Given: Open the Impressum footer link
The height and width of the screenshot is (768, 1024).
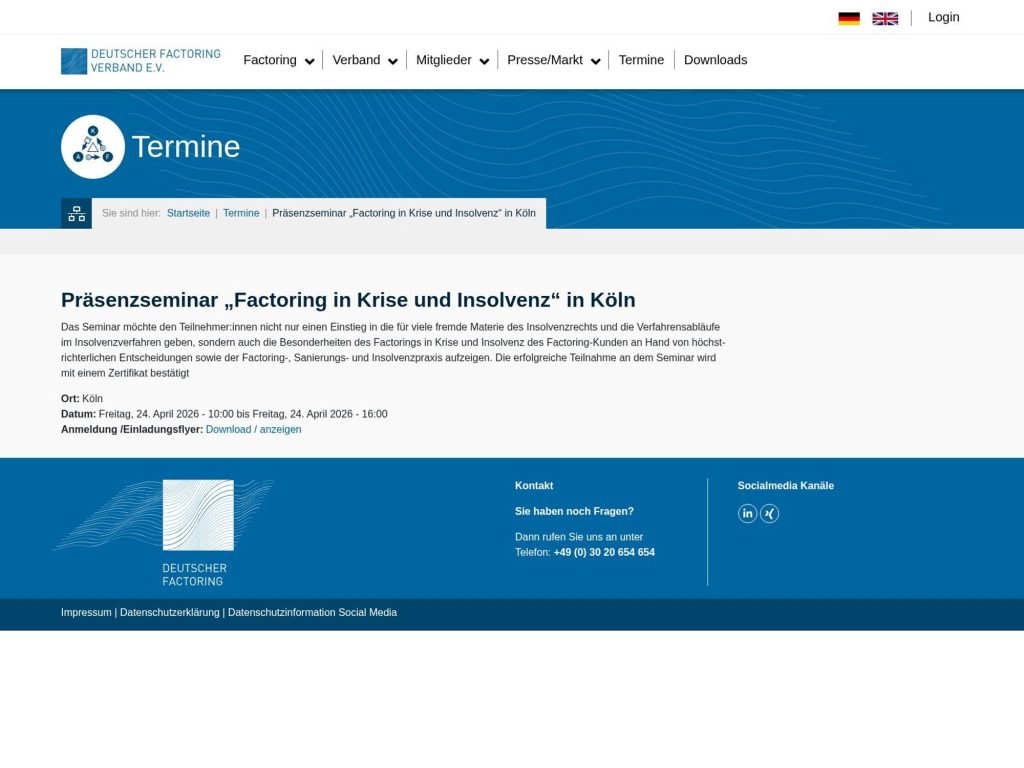Looking at the screenshot, I should click(x=85, y=612).
